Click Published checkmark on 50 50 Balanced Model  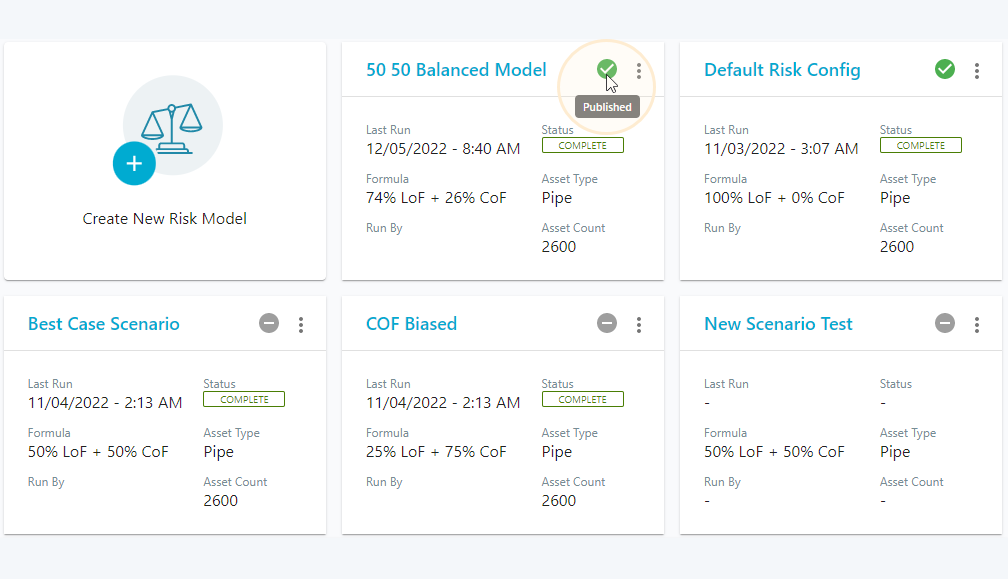[607, 69]
